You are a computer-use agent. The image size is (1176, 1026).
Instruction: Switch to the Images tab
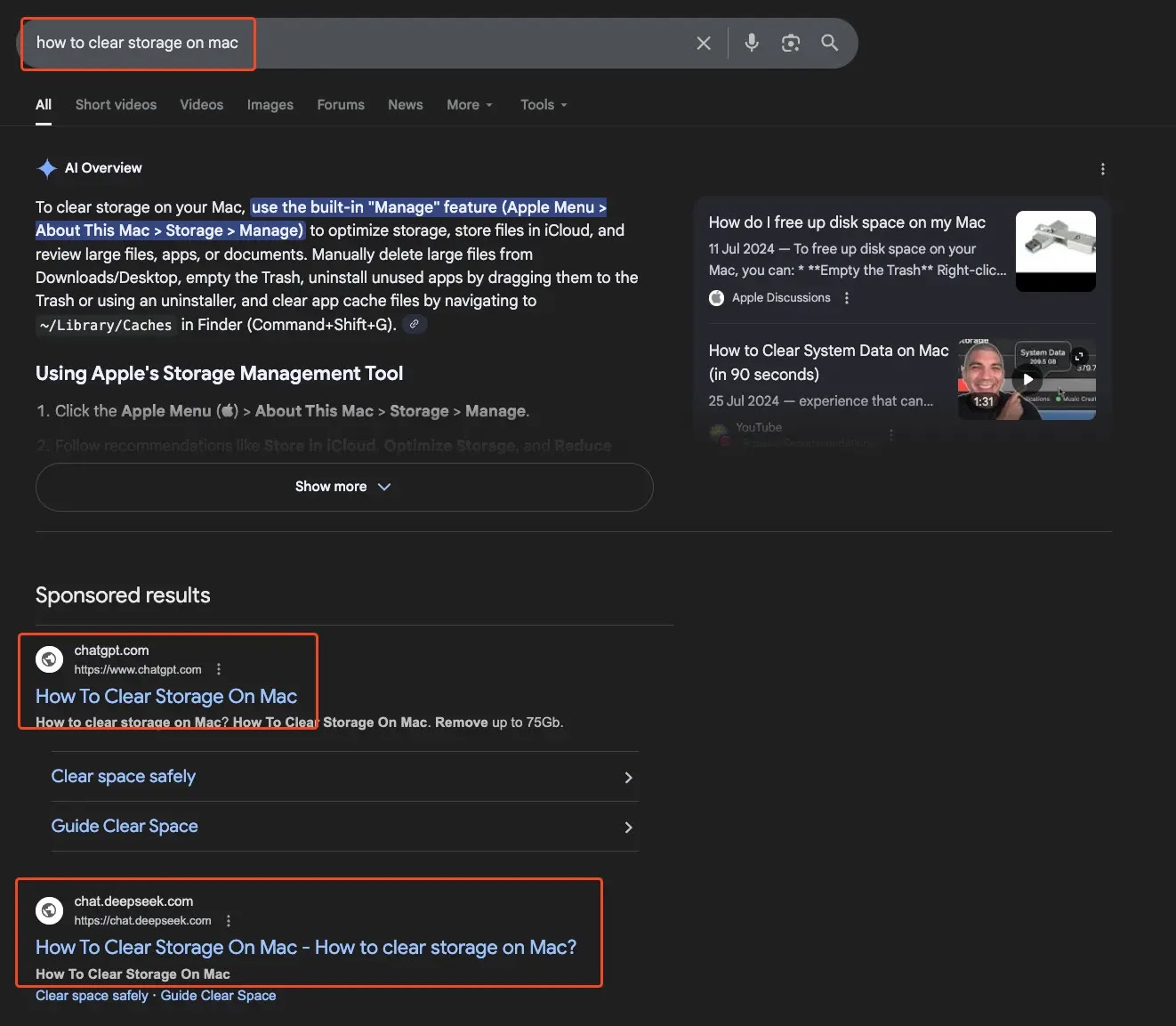click(270, 104)
